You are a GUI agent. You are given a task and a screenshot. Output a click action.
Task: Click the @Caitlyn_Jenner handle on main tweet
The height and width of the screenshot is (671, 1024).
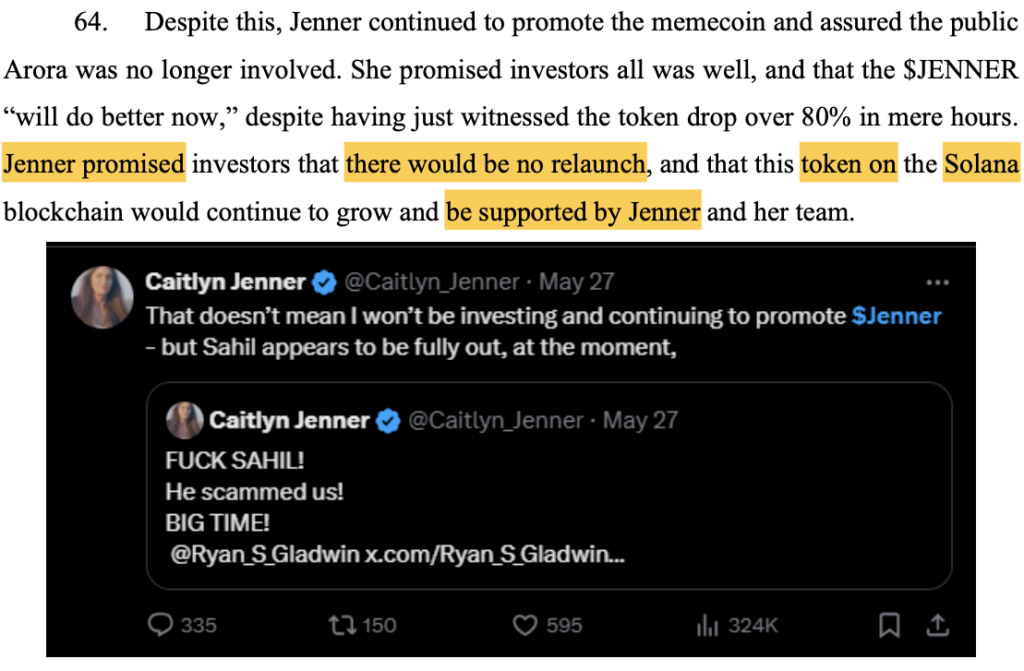(x=433, y=283)
